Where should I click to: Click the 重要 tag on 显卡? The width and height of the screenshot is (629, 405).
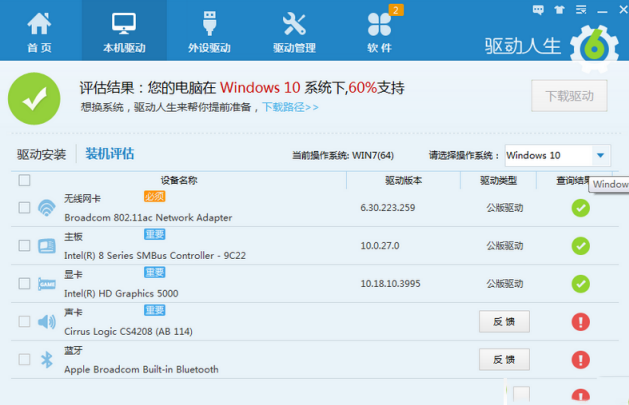coord(154,273)
